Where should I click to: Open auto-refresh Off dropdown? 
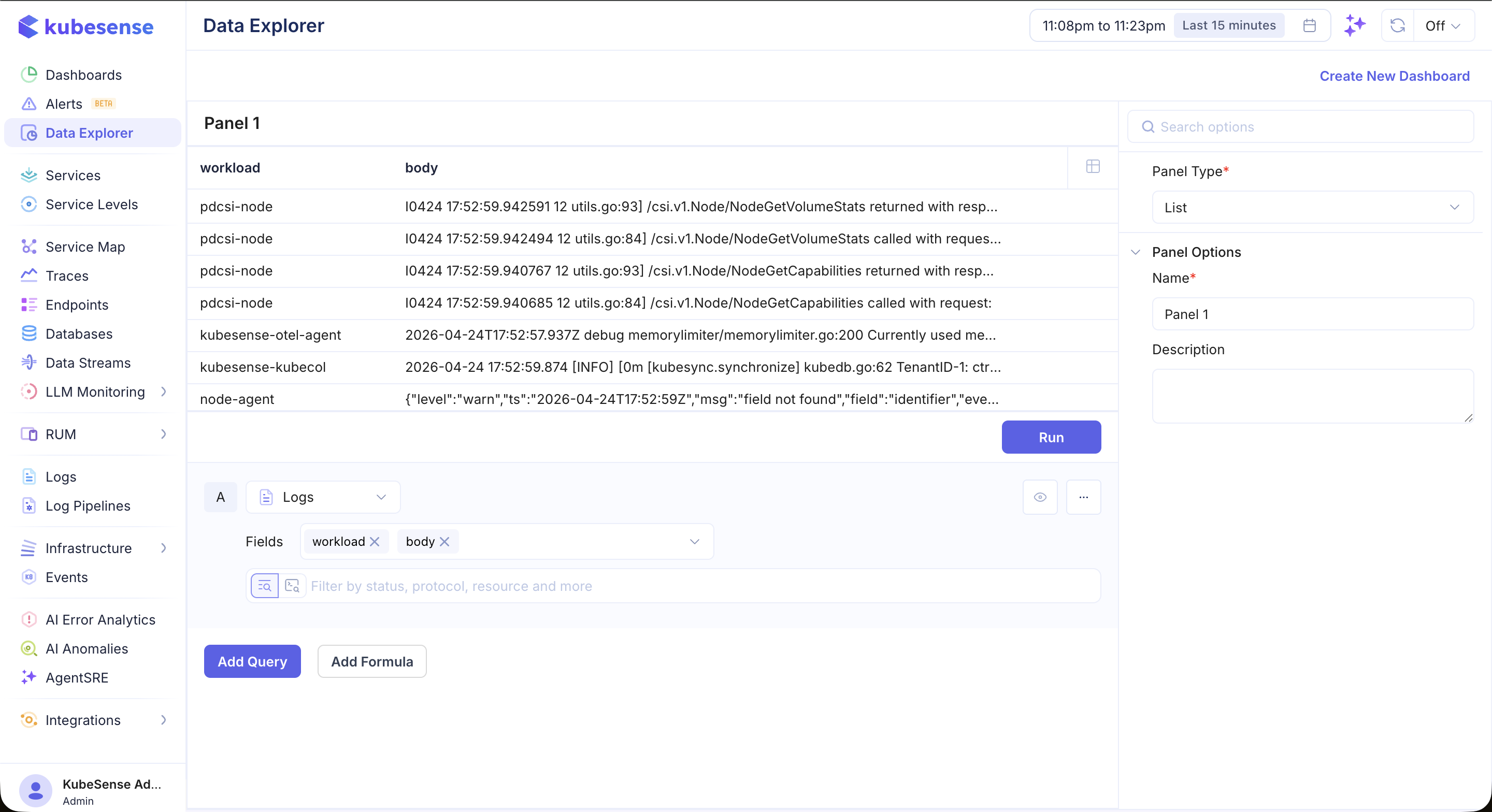click(1443, 25)
